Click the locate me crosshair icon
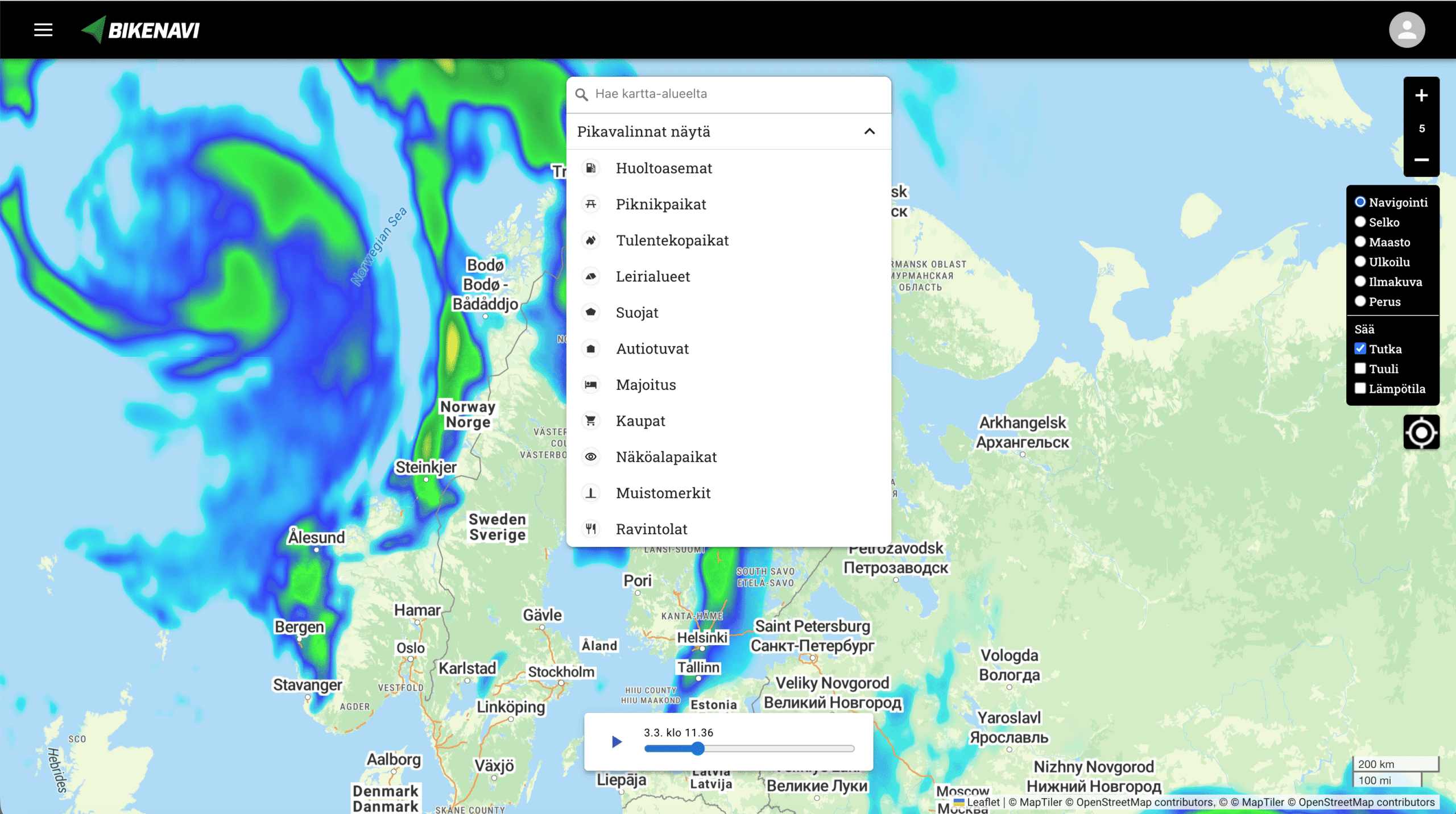 1421,433
